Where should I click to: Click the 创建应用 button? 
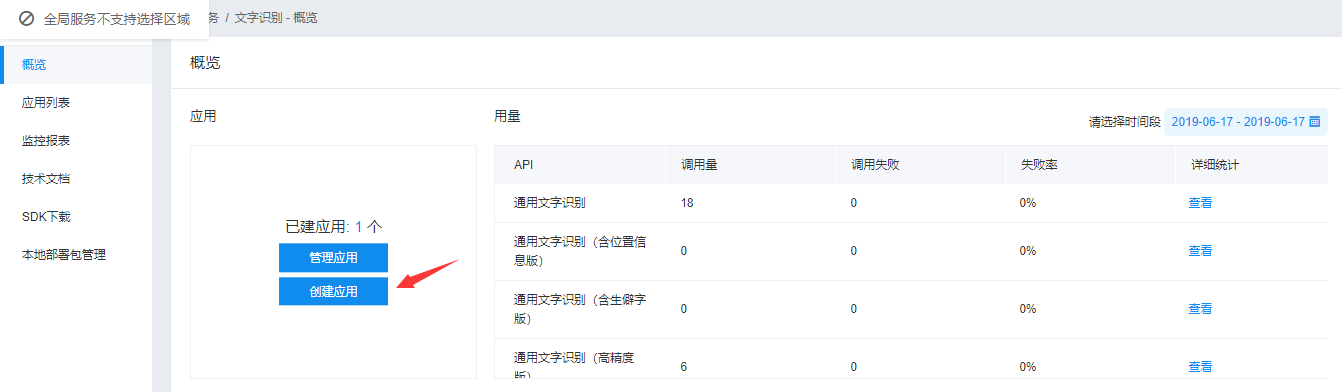coord(333,291)
